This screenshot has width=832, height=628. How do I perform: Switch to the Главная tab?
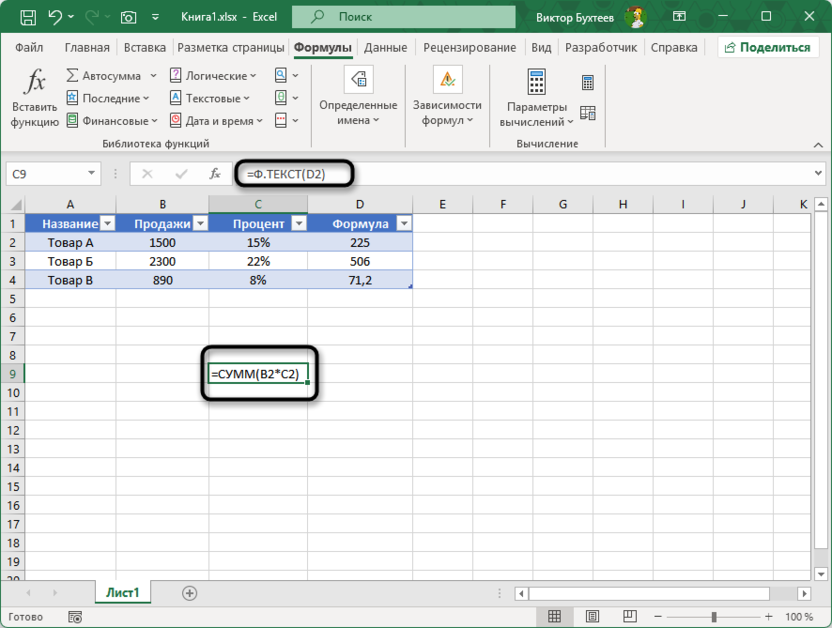pos(87,47)
